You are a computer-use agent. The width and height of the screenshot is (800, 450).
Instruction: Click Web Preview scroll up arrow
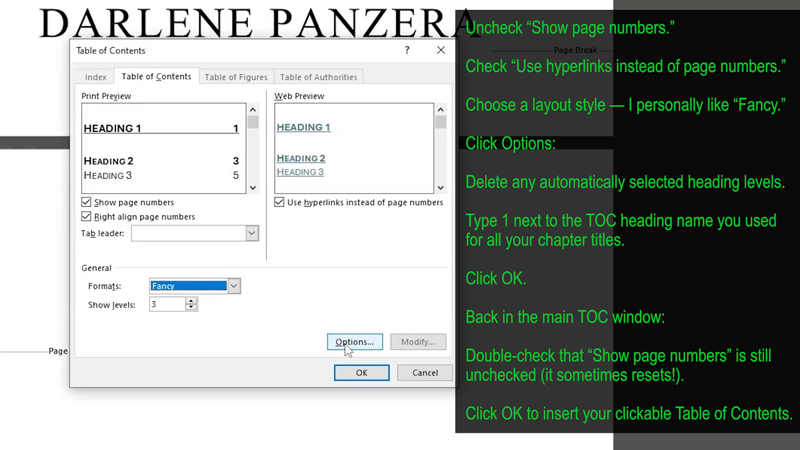click(441, 110)
